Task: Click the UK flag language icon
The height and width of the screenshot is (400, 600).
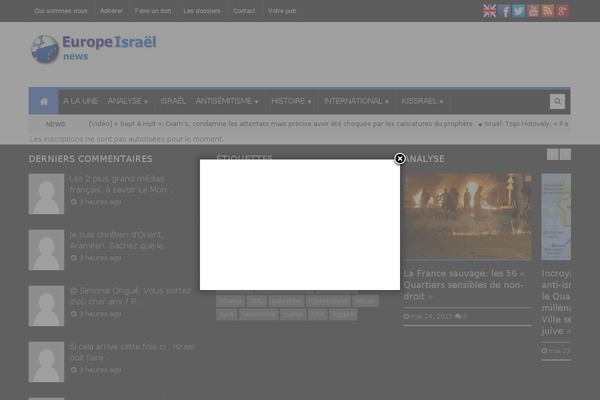Action: (x=489, y=11)
